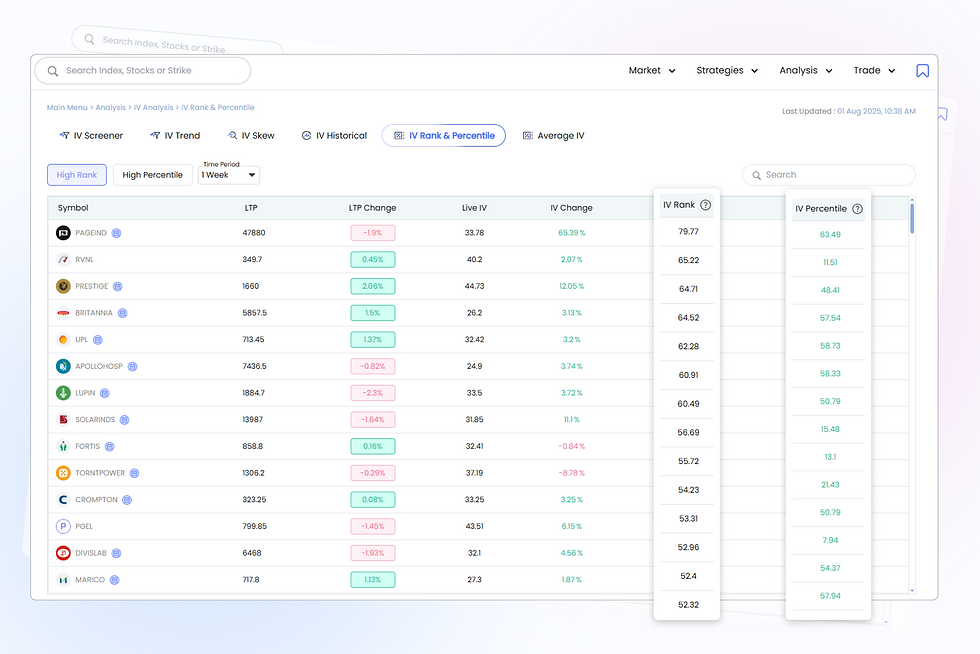Click the 79.77 IV Rank value
980x654 pixels.
tap(688, 232)
